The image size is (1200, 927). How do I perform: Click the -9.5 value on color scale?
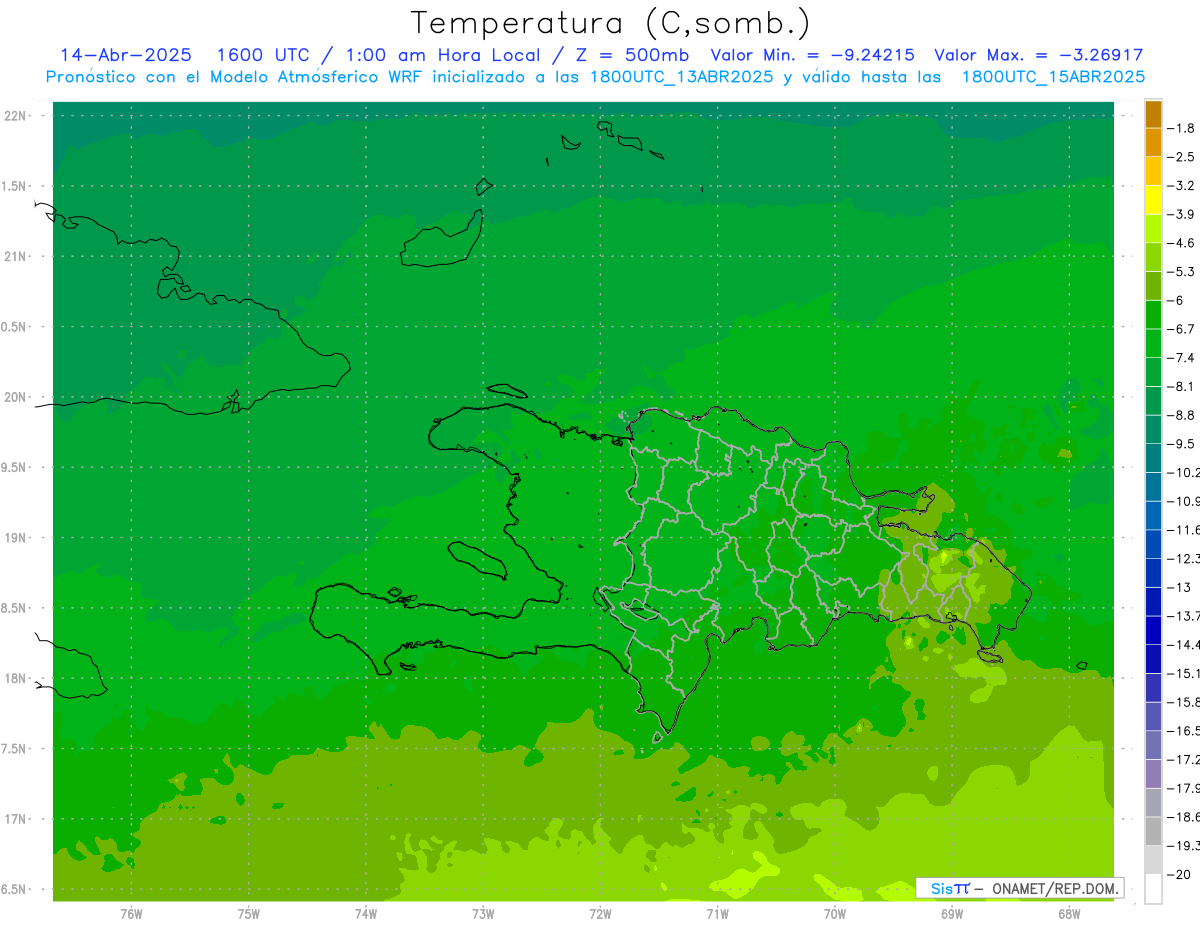tap(1181, 443)
